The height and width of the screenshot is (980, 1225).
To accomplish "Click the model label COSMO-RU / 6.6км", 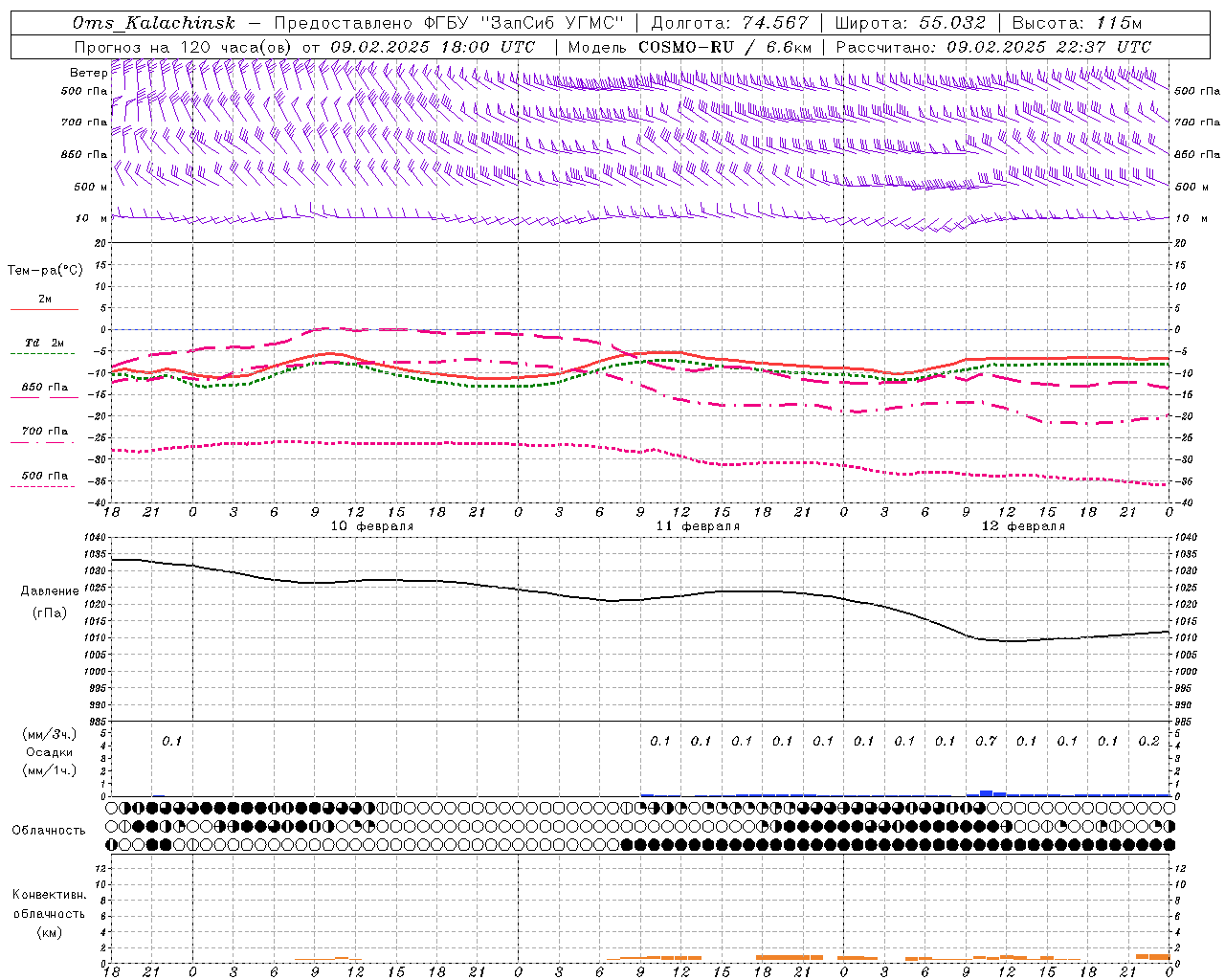I will (x=725, y=47).
